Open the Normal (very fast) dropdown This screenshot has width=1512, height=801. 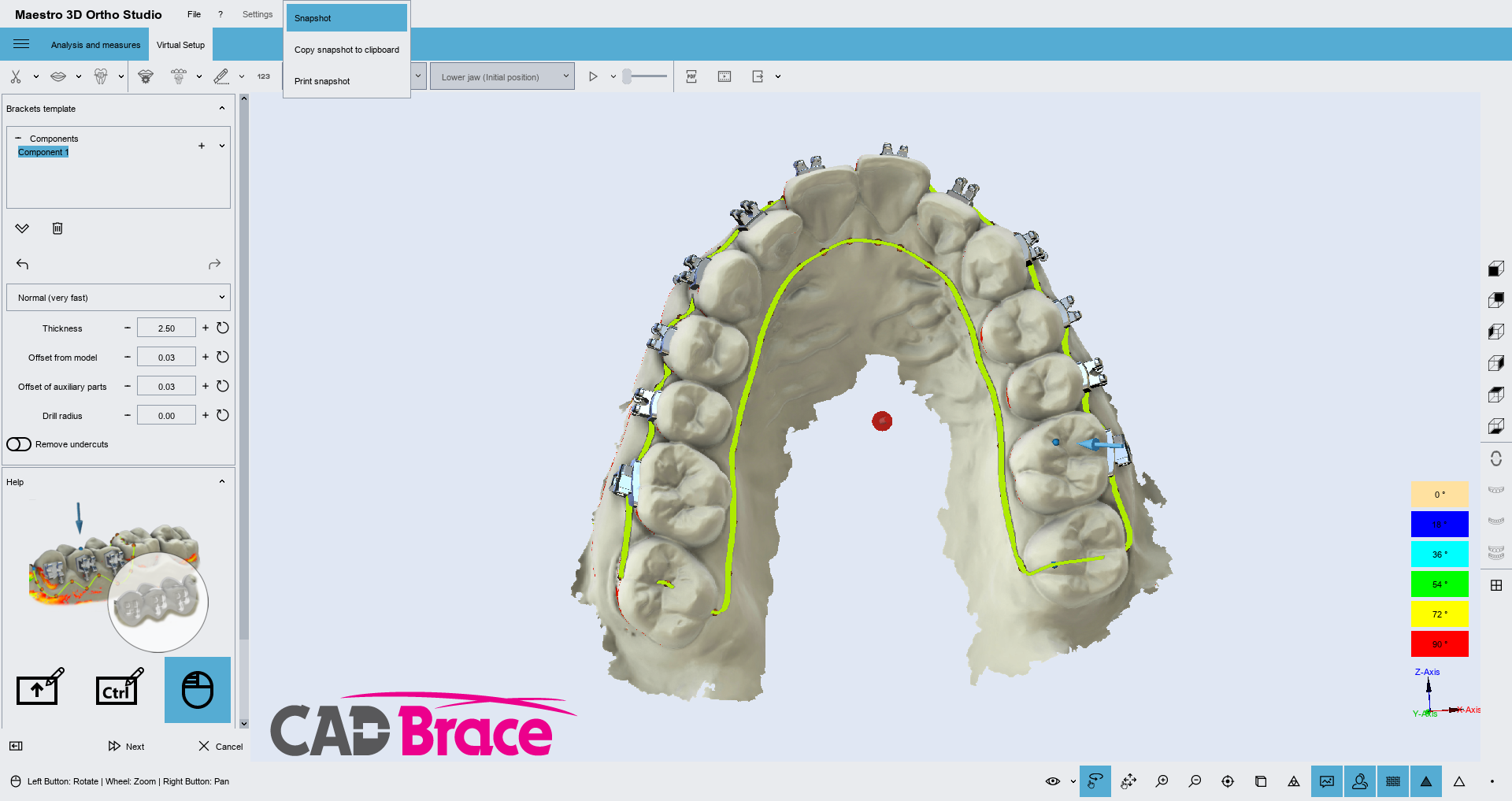coord(118,298)
